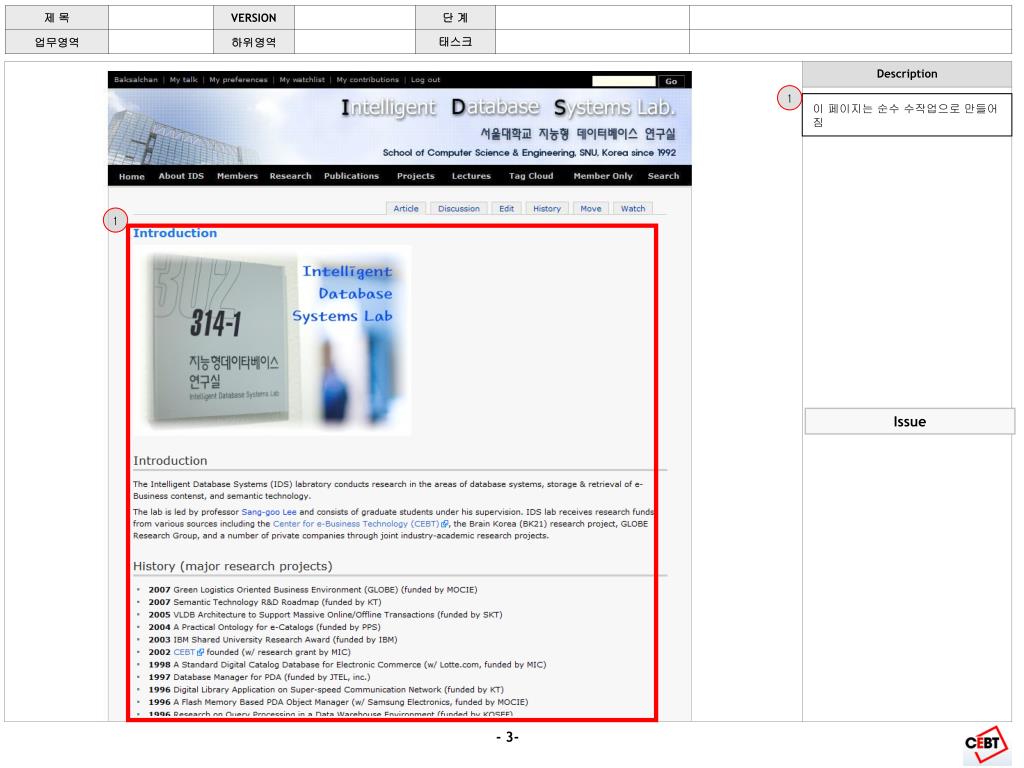Screen dimensions: 1024x768
Task: Click the Intelligent Database Systems Lab banner
Action: coord(400,127)
